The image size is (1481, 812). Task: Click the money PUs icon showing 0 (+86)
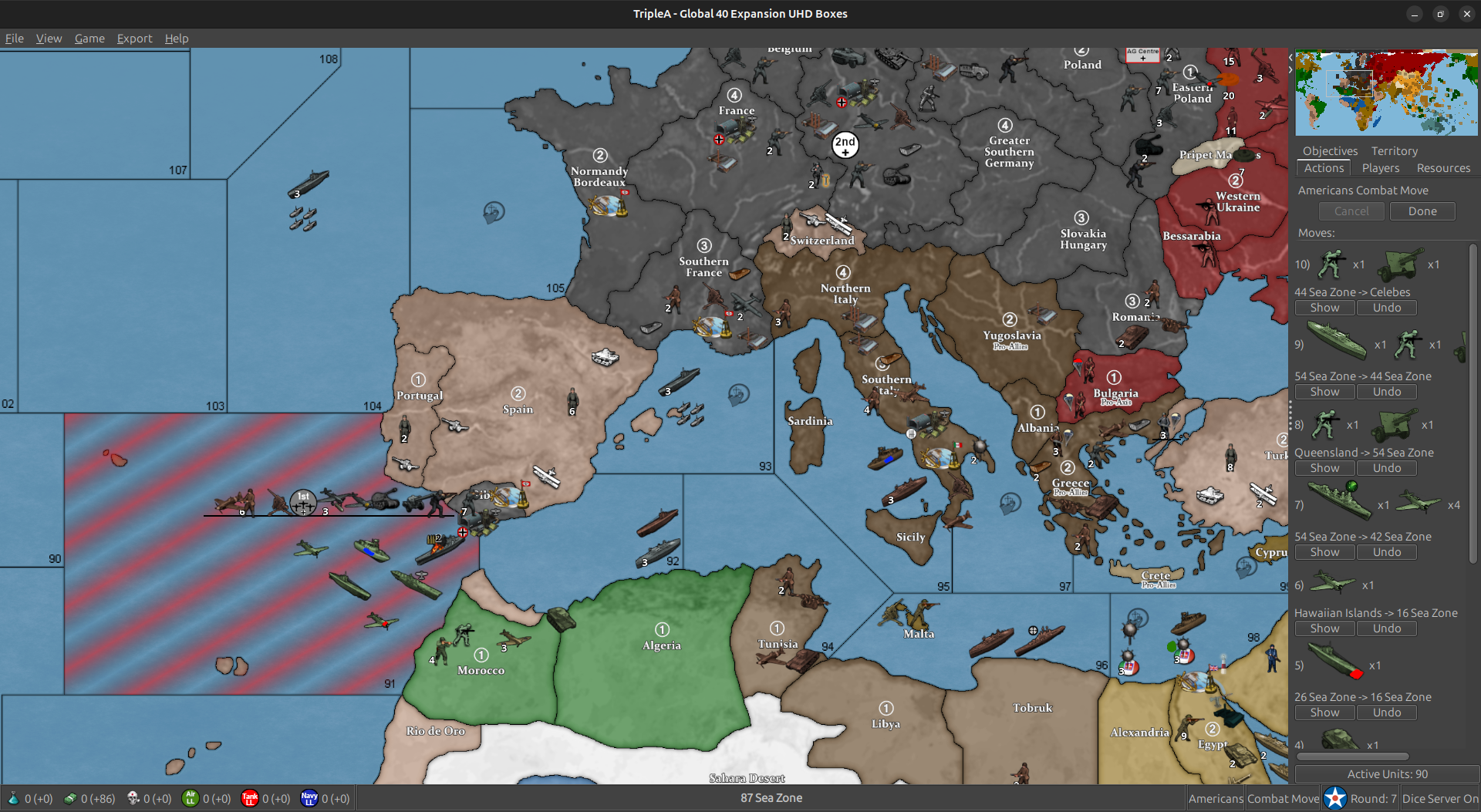[x=71, y=798]
